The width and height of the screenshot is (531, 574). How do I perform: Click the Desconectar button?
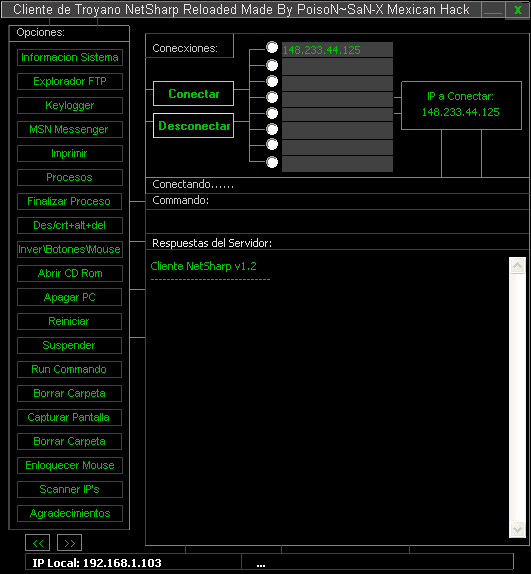pos(193,126)
